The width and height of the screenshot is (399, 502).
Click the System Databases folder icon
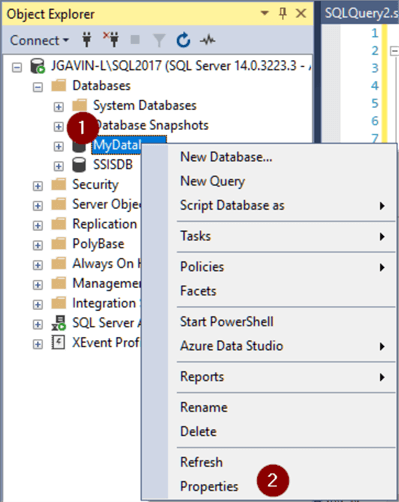coord(80,105)
